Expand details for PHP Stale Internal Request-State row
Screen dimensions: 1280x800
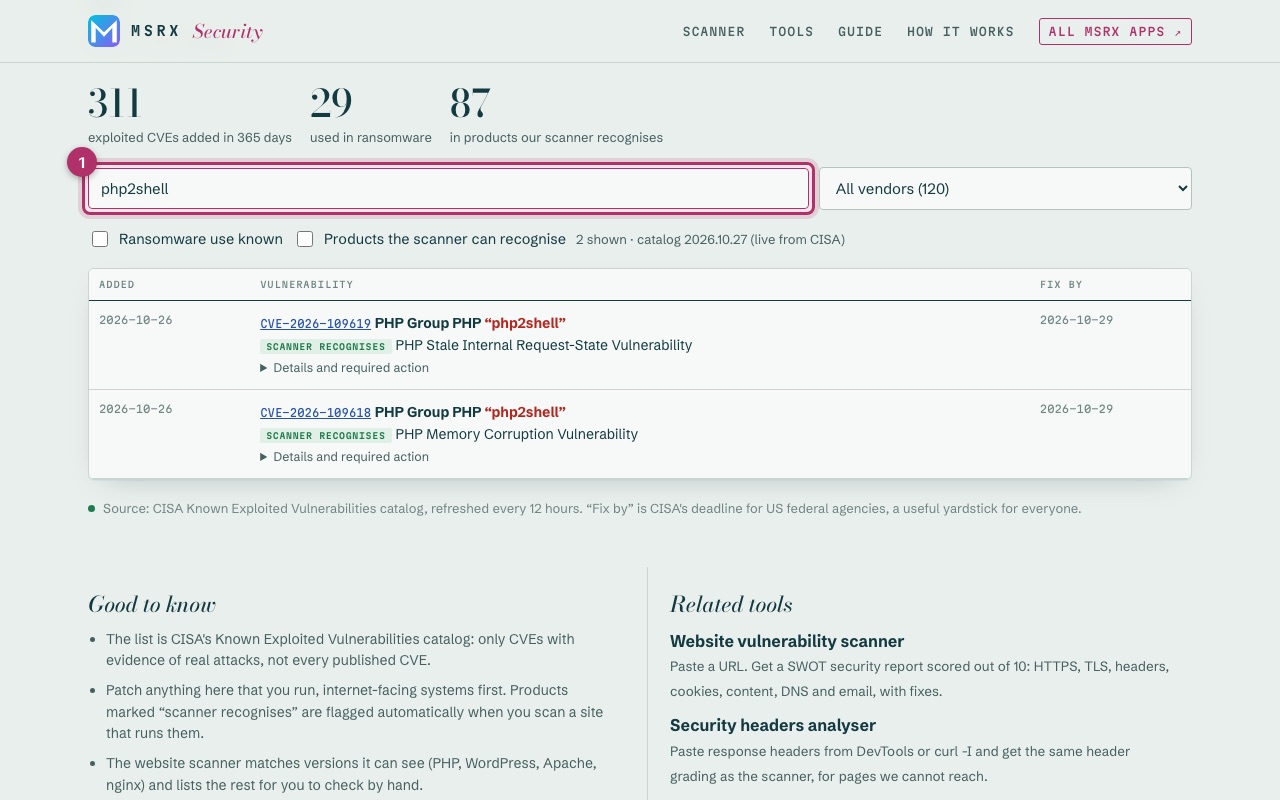tap(344, 368)
